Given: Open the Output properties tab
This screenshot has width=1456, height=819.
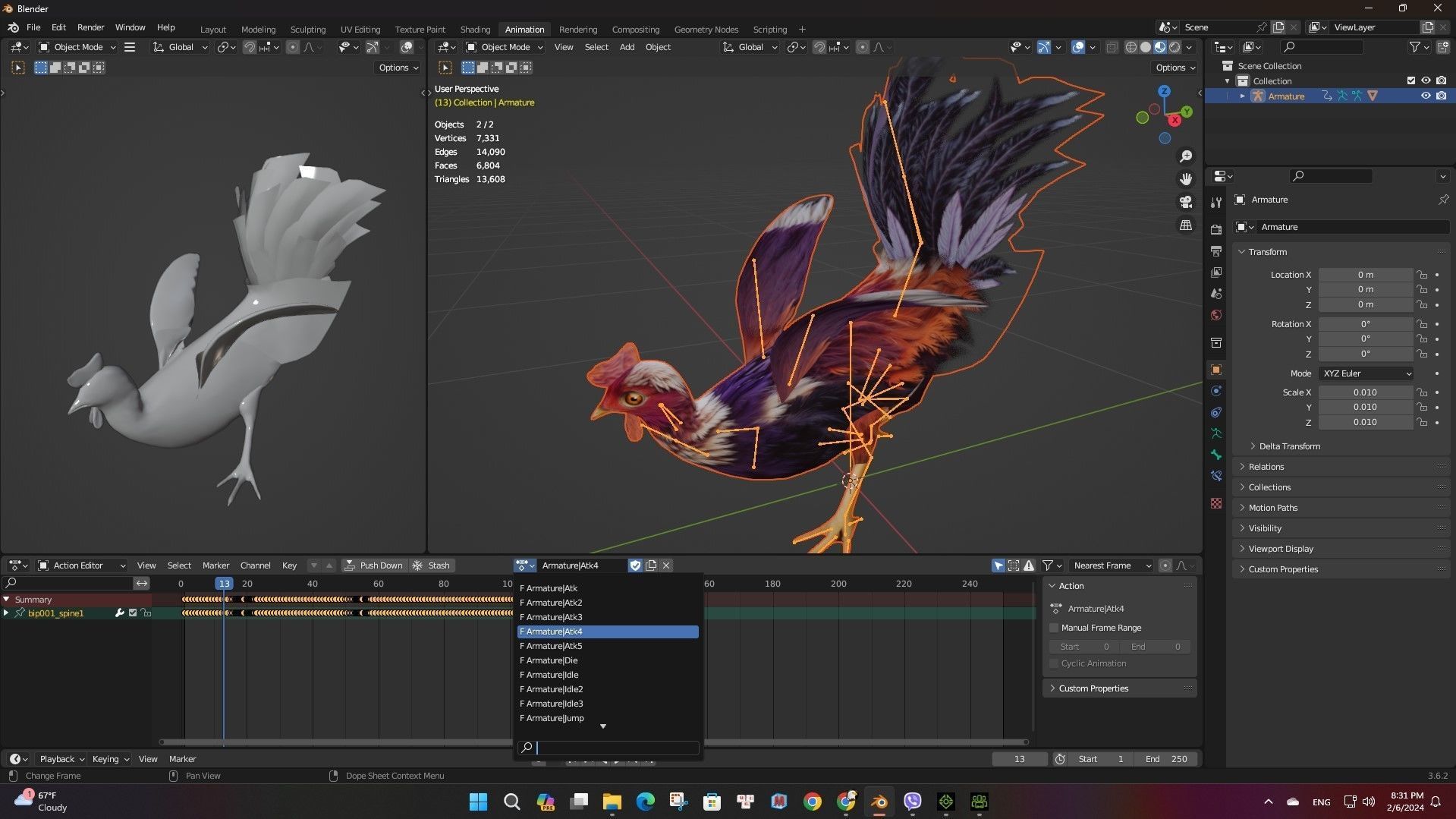Looking at the screenshot, I should click(1216, 250).
